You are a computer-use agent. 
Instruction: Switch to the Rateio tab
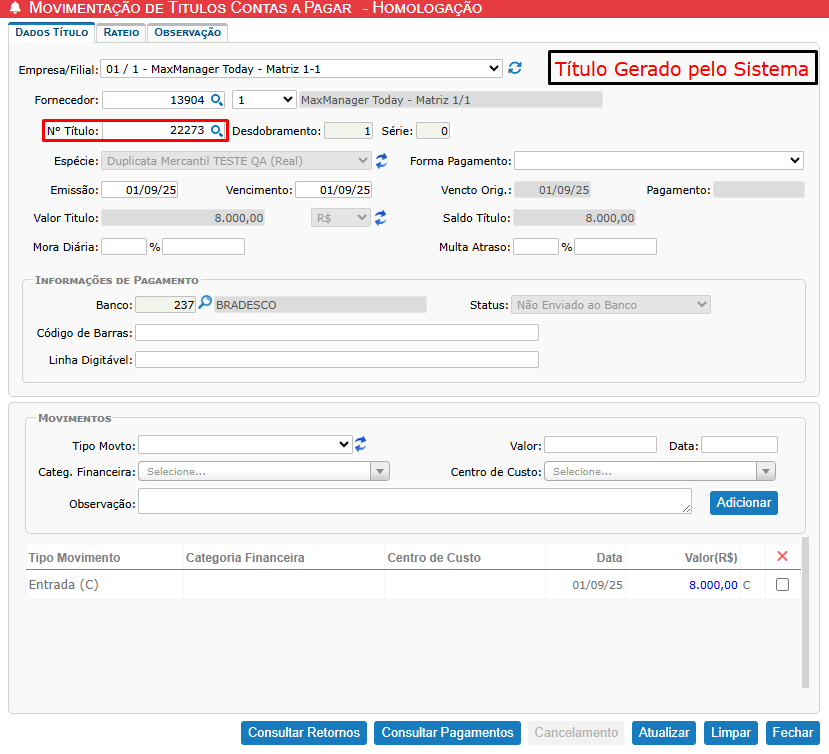(121, 32)
